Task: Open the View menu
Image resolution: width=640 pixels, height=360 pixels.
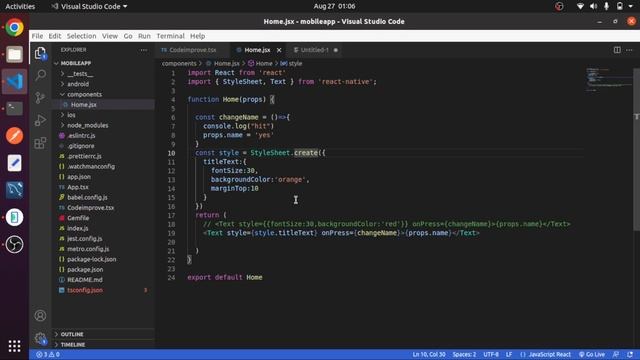Action: point(110,36)
